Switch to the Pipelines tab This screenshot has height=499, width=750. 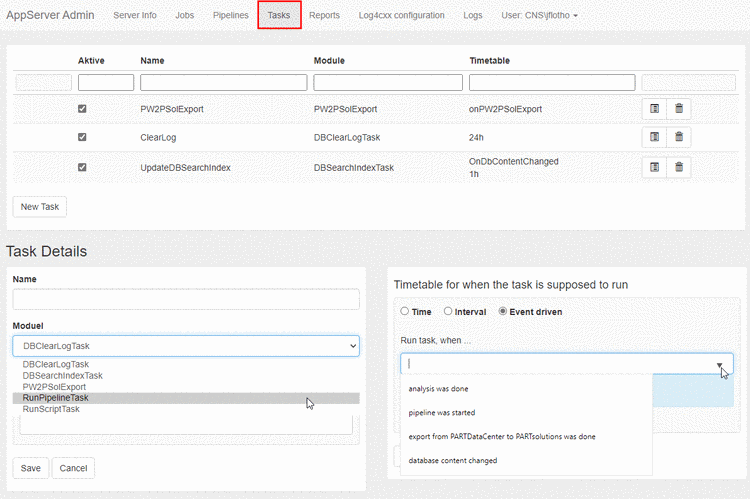[x=231, y=16]
